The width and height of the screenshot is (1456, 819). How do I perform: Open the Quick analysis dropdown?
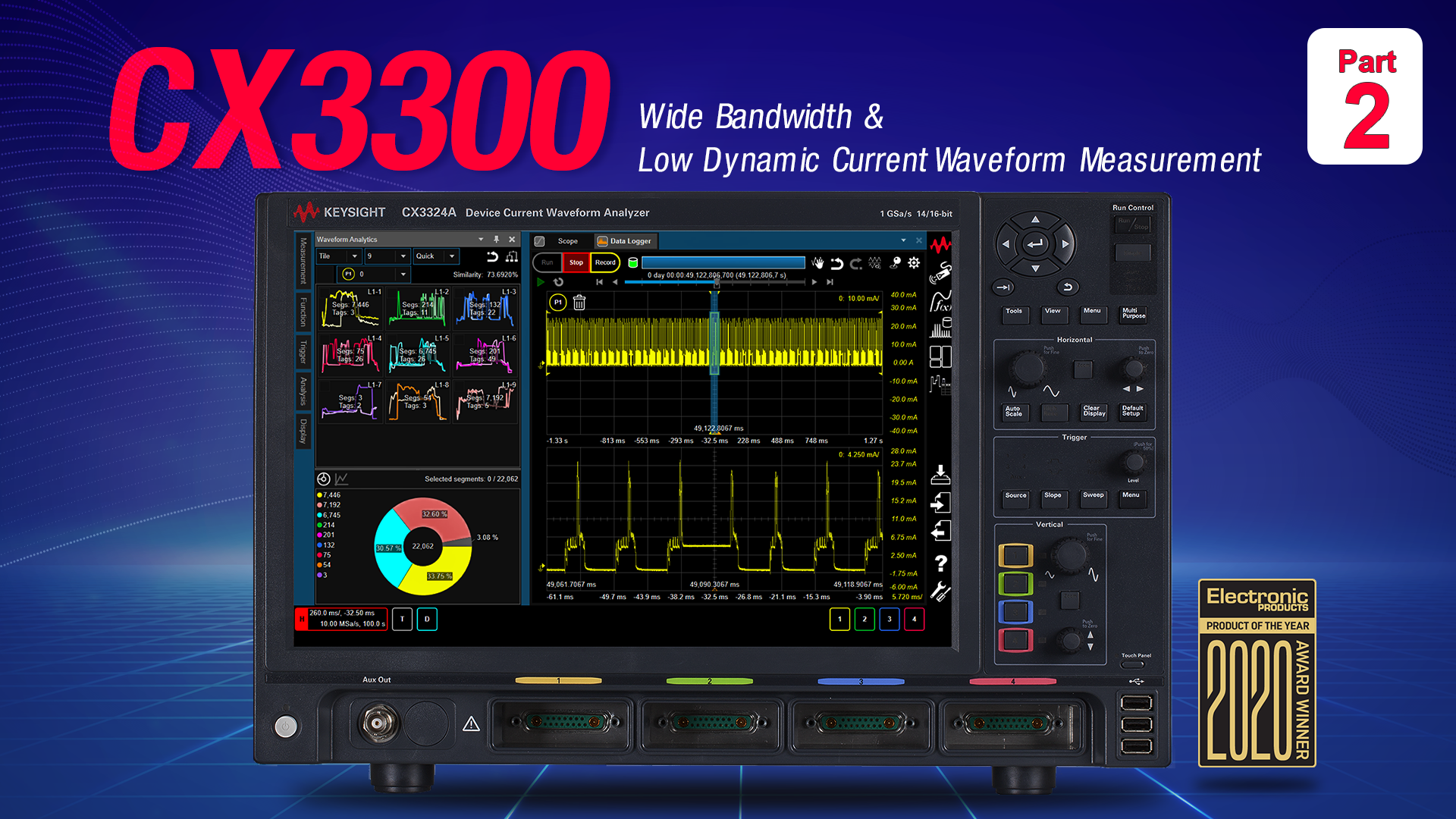point(452,256)
